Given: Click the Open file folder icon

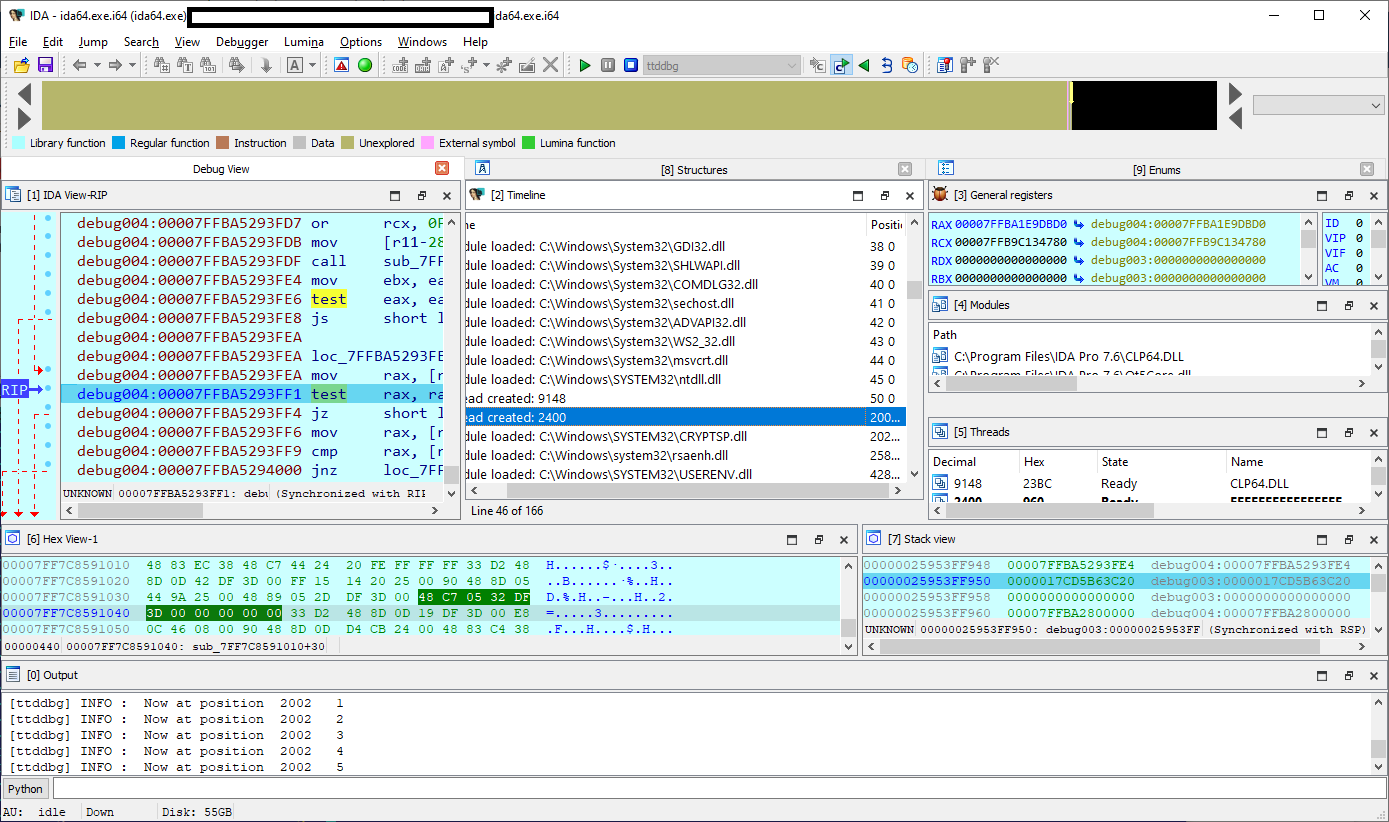Looking at the screenshot, I should coord(21,65).
